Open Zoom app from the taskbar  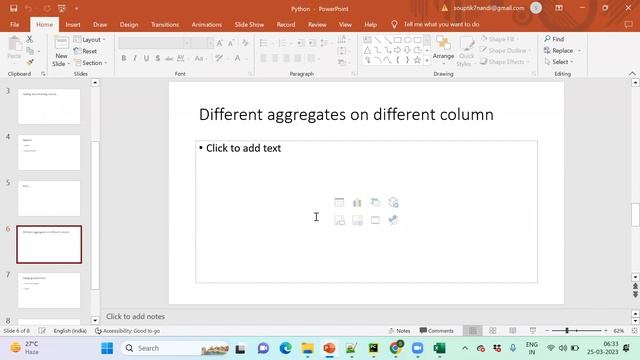417,348
